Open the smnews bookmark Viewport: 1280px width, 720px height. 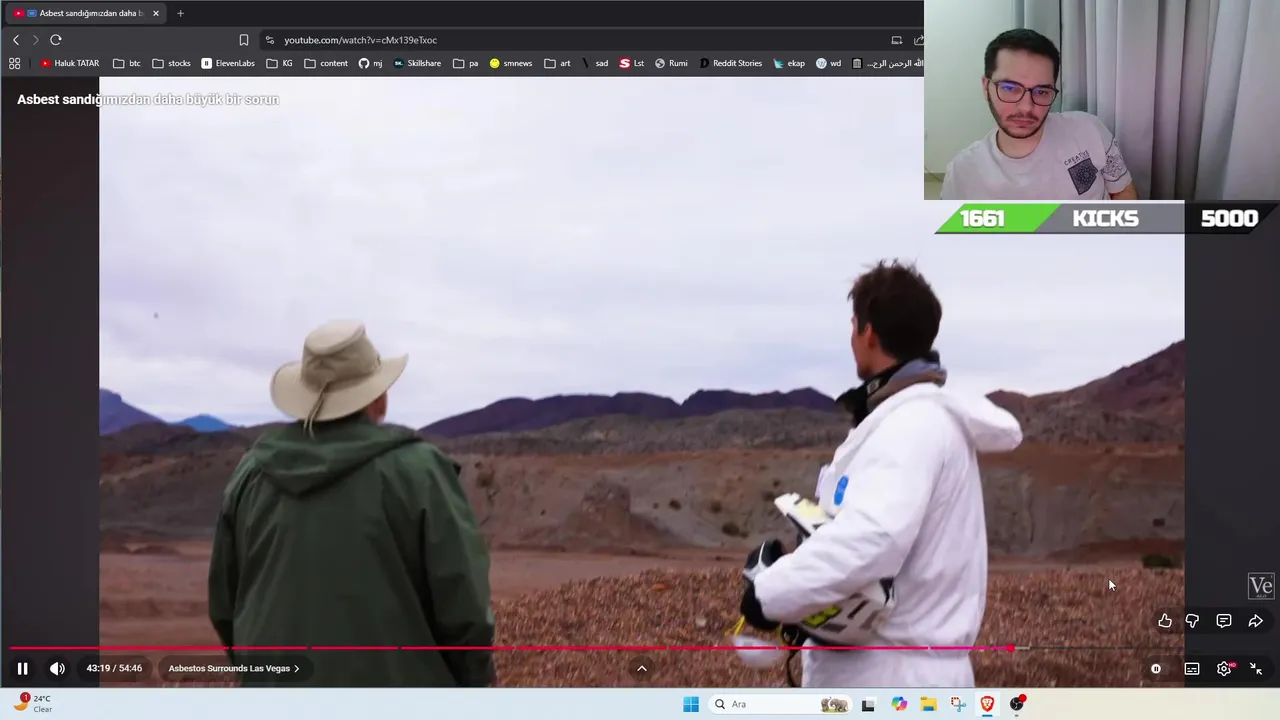pyautogui.click(x=511, y=63)
